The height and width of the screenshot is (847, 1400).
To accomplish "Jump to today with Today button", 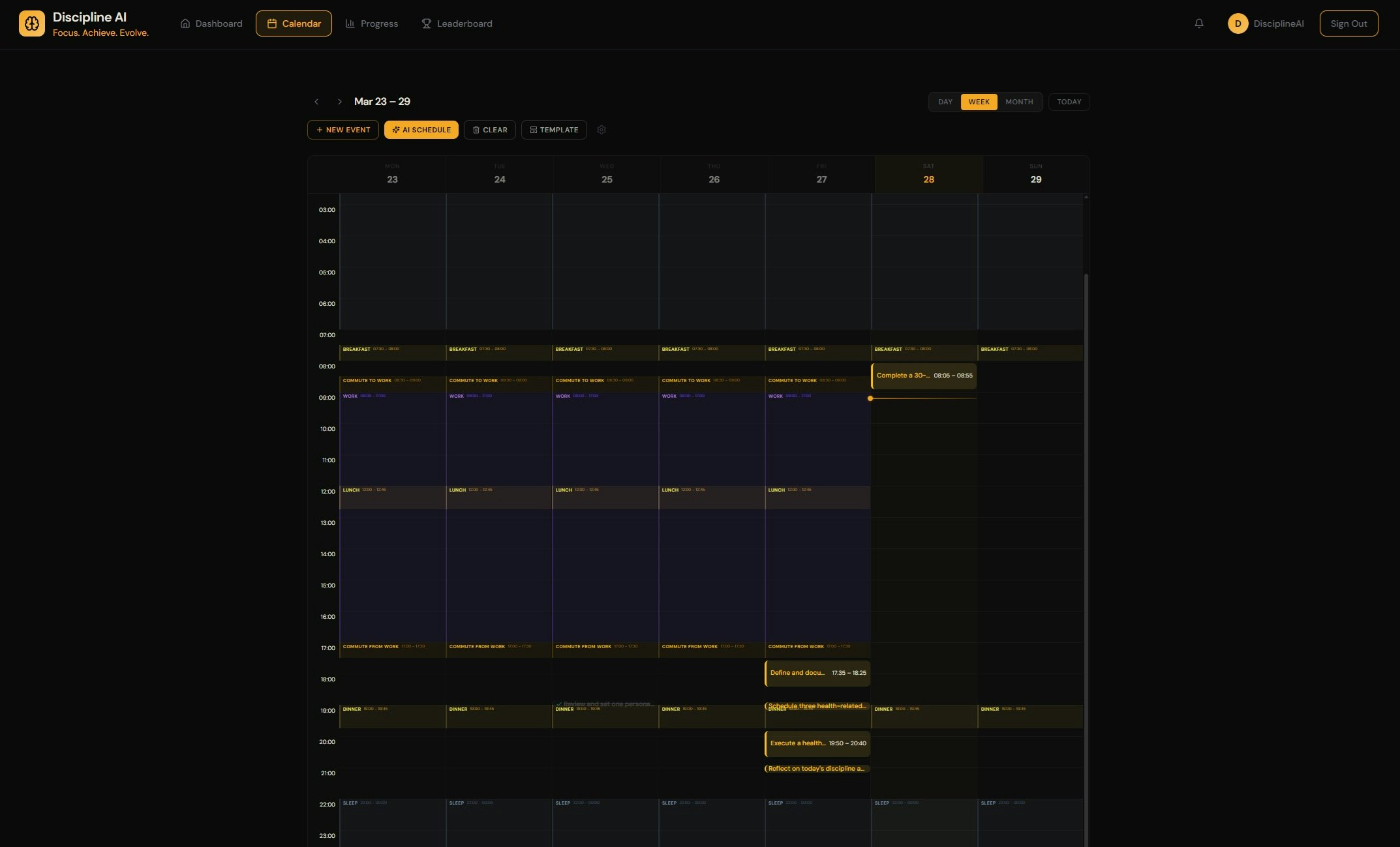I will click(1069, 102).
